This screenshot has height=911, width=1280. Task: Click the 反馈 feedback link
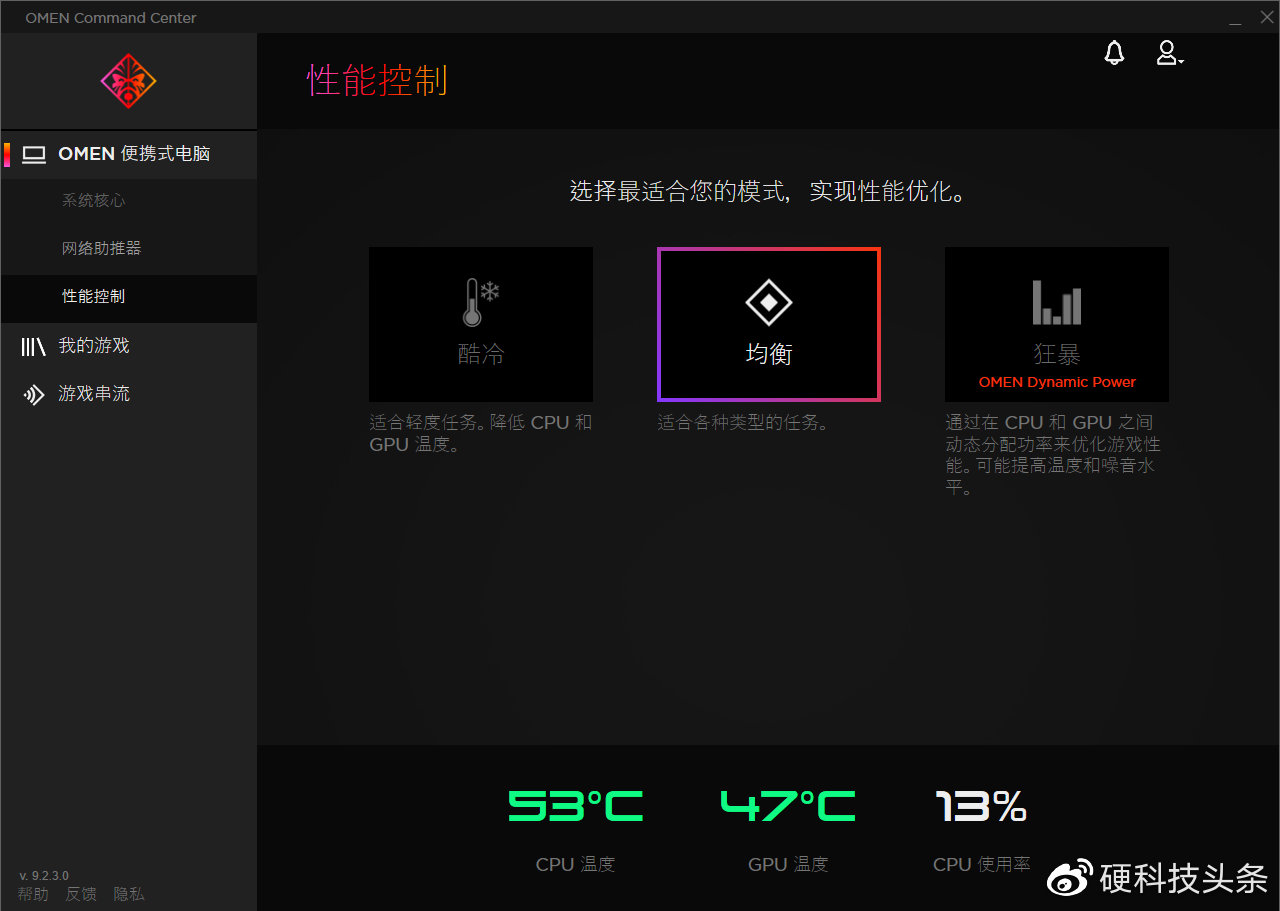81,893
